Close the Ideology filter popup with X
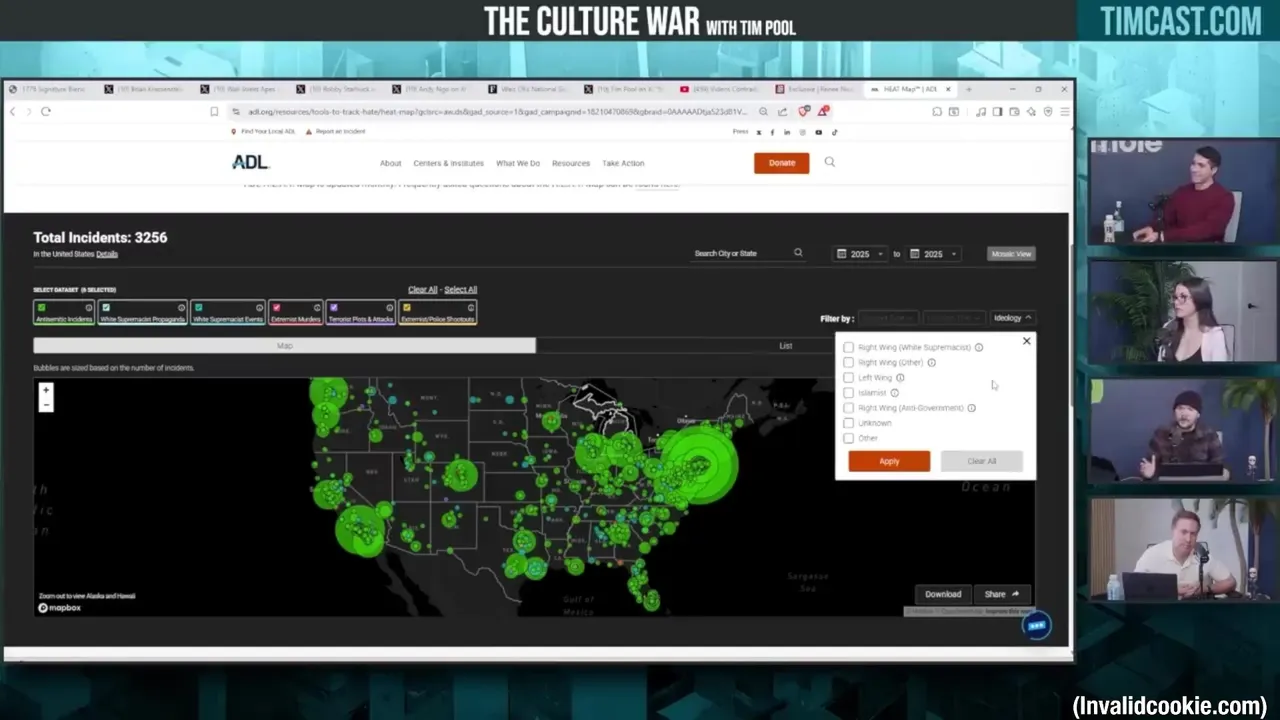Viewport: 1280px width, 720px height. pyautogui.click(x=1026, y=341)
